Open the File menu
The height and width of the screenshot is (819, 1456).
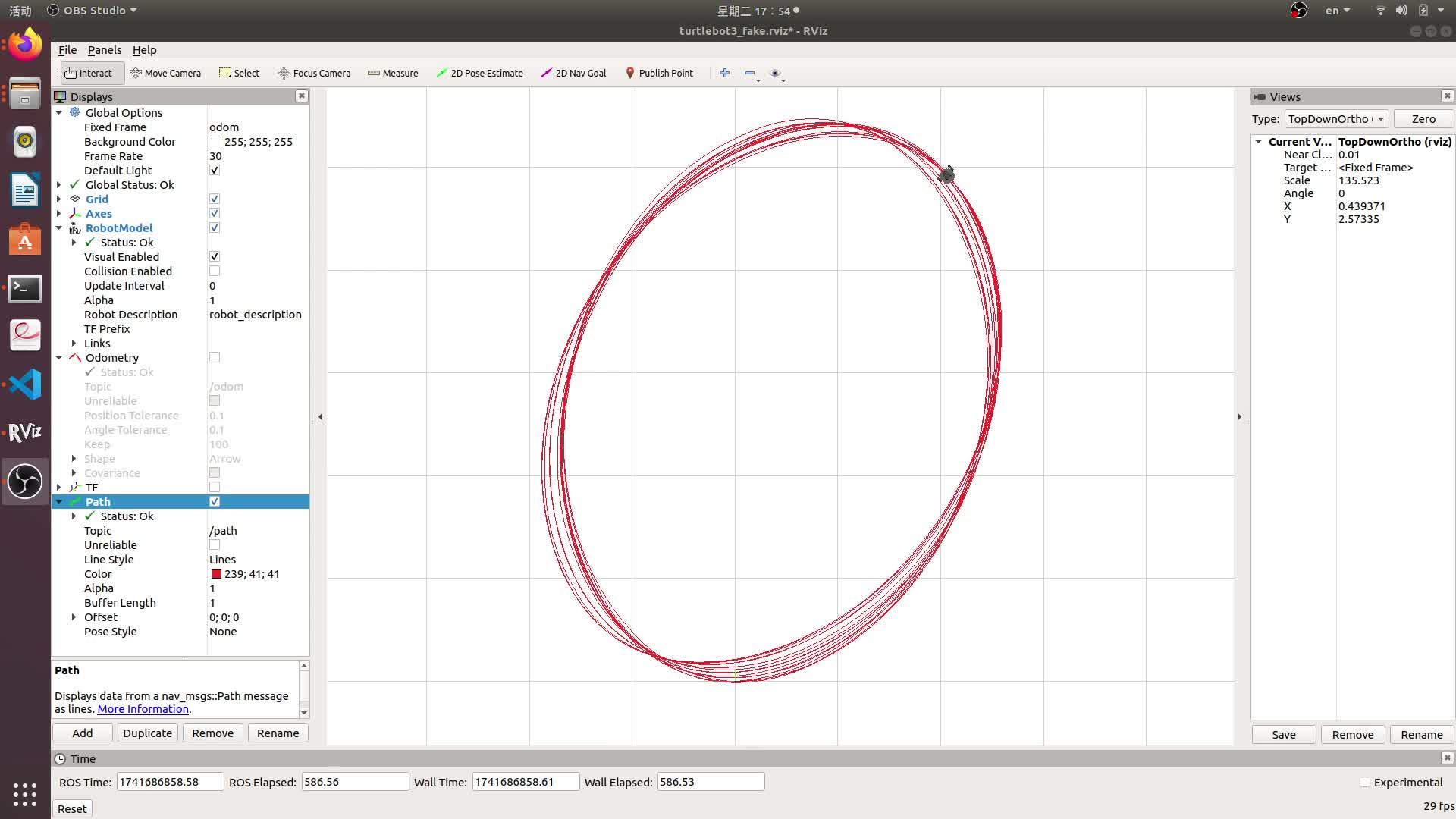tap(67, 50)
